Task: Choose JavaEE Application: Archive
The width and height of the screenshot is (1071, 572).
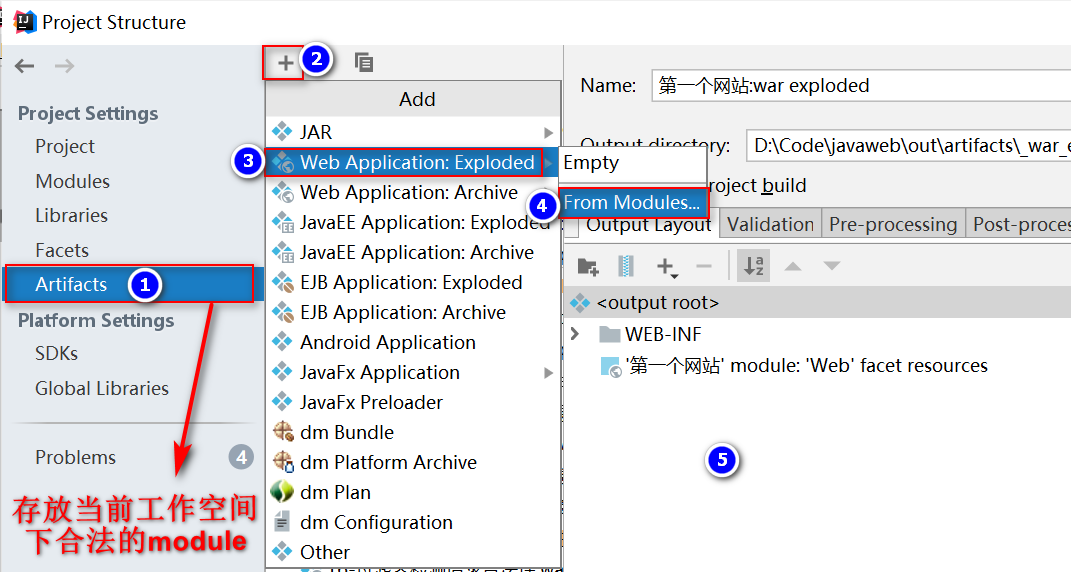Action: point(413,252)
